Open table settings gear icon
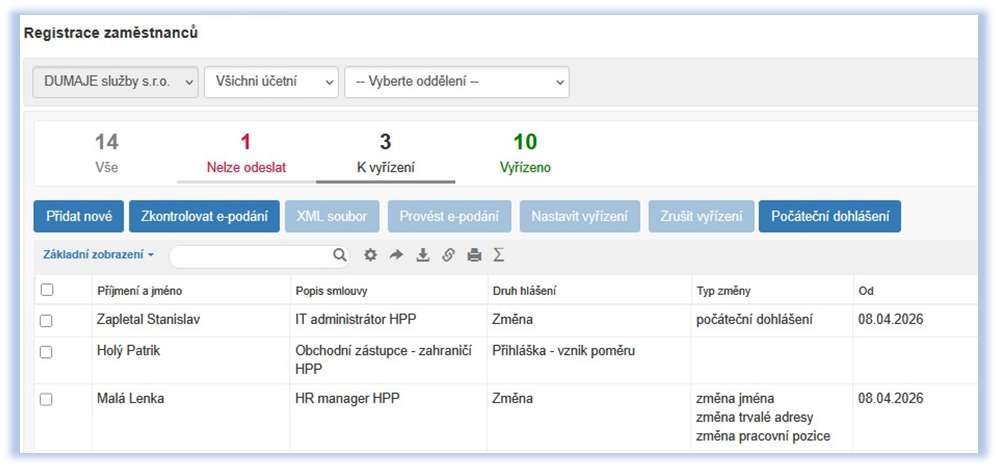This screenshot has width=998, height=468. [370, 255]
